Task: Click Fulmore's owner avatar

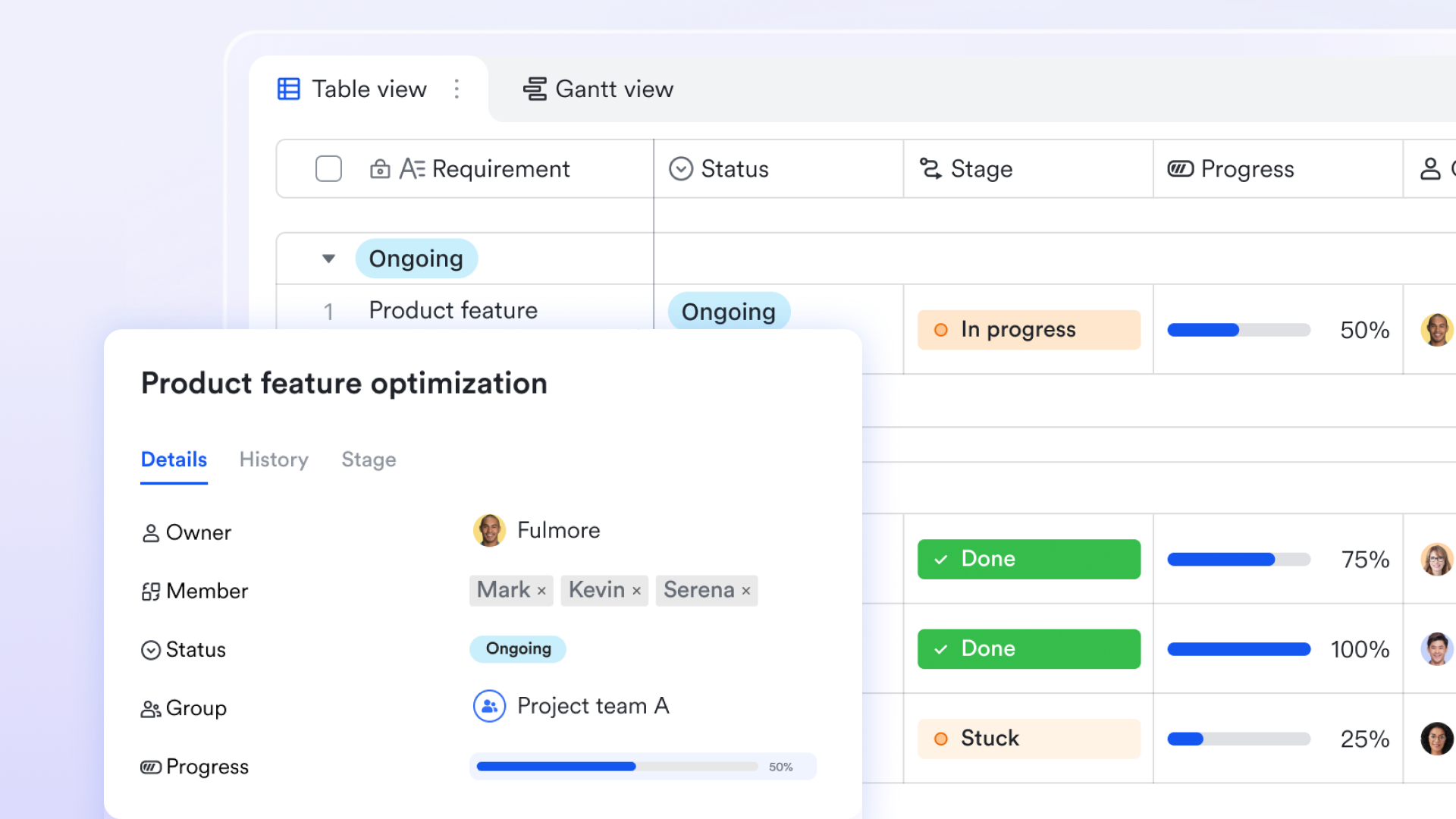Action: pyautogui.click(x=489, y=531)
